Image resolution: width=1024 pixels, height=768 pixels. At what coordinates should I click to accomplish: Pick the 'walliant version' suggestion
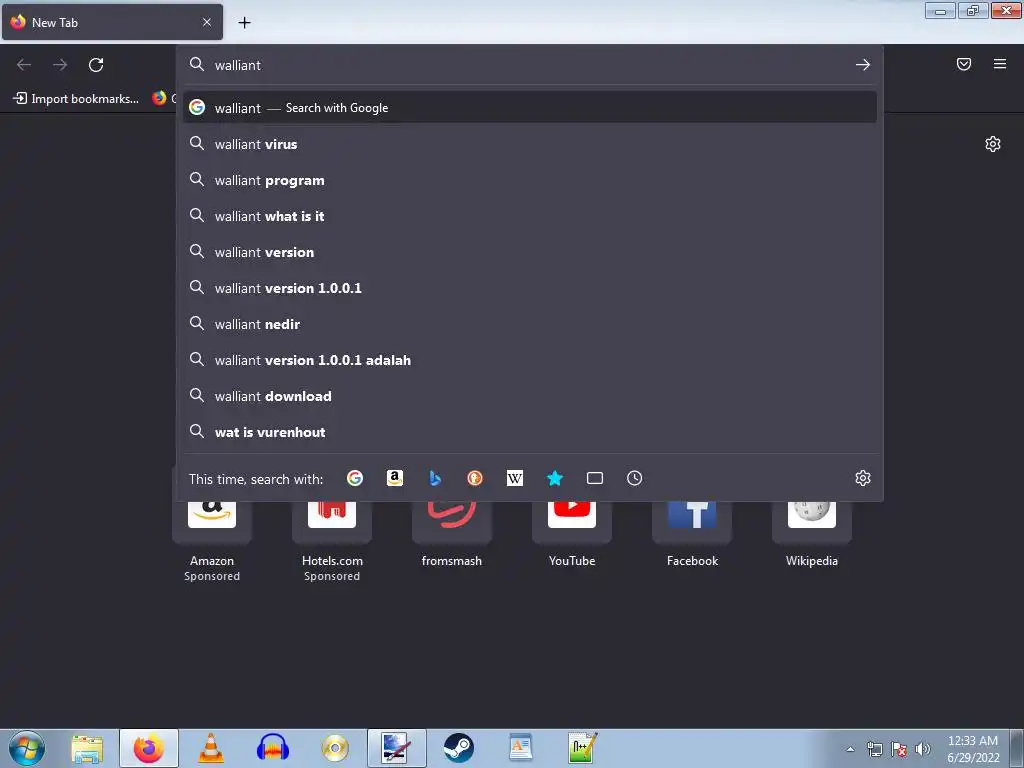point(530,251)
